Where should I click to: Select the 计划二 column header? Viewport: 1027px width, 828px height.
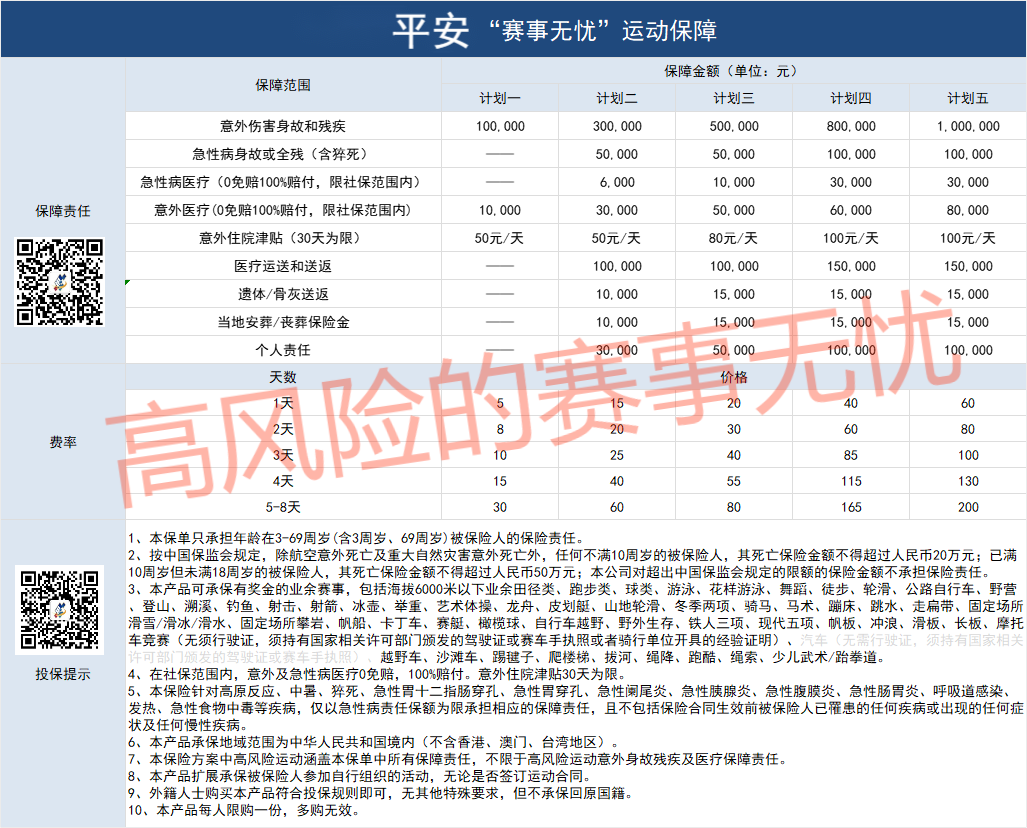click(616, 98)
